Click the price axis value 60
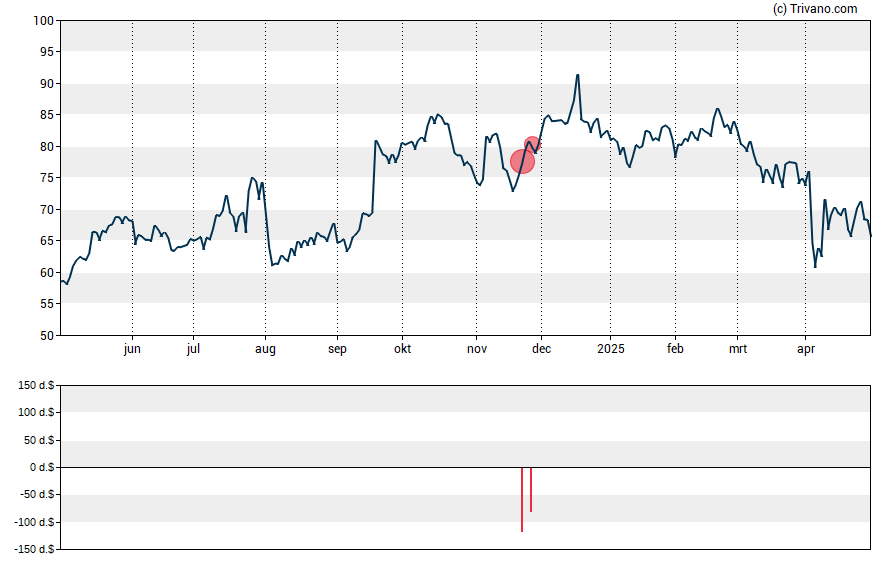 pos(47,272)
